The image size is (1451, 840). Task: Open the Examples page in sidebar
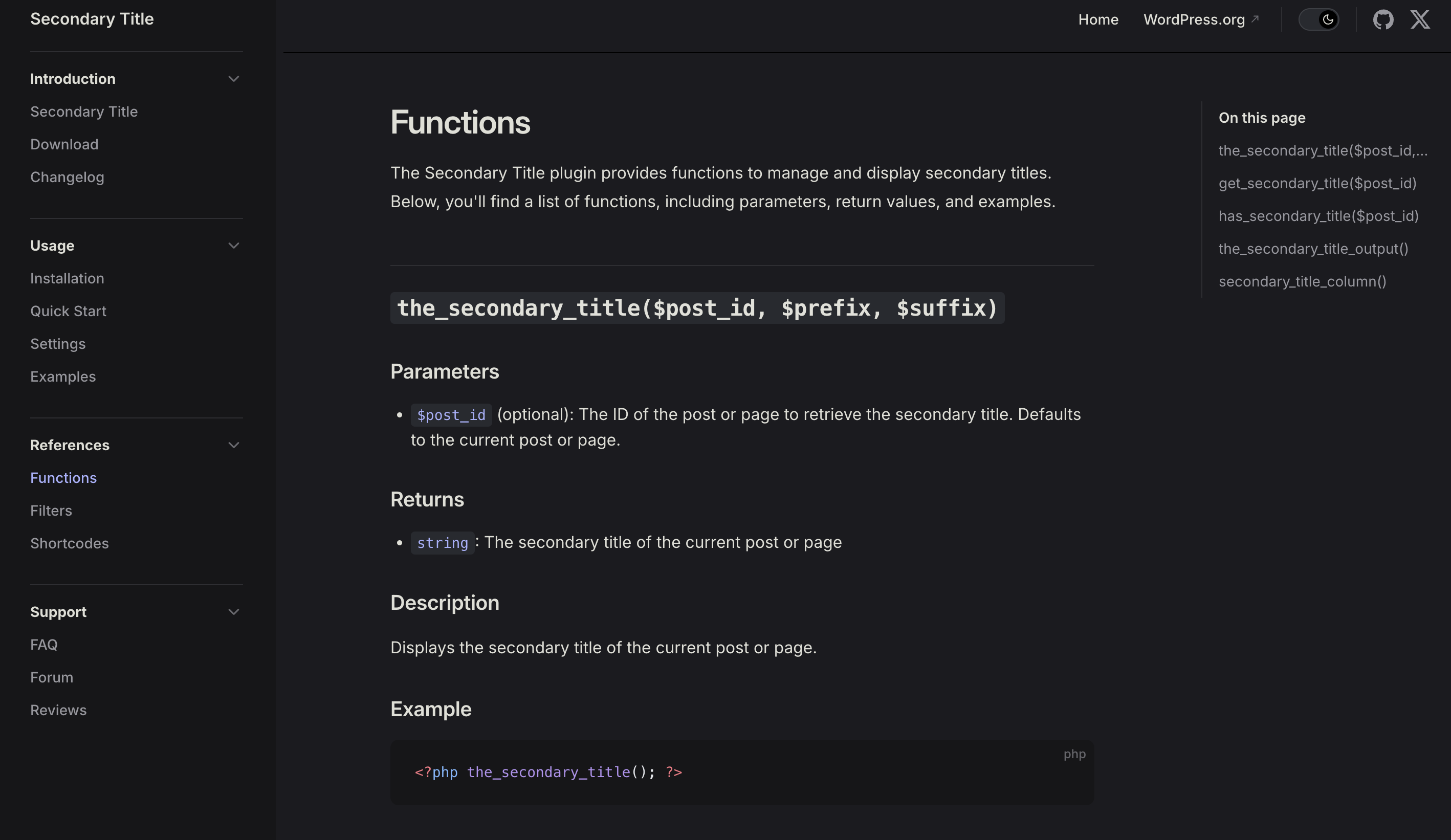point(63,377)
